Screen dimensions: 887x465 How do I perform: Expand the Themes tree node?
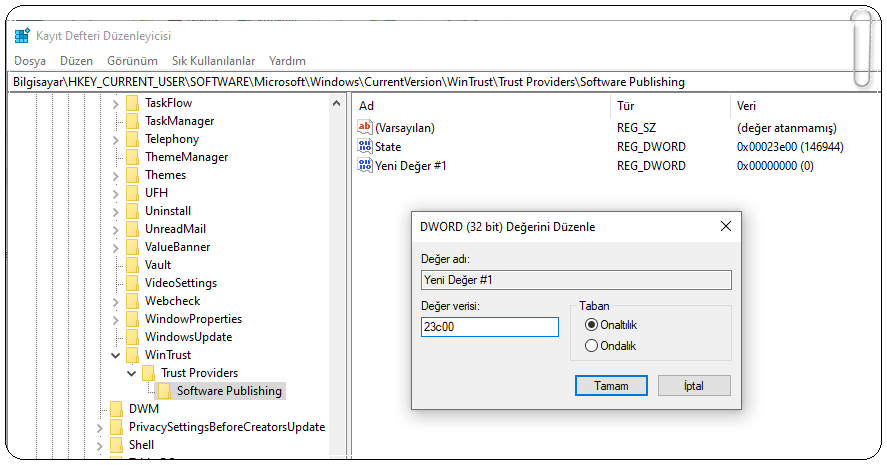click(115, 175)
